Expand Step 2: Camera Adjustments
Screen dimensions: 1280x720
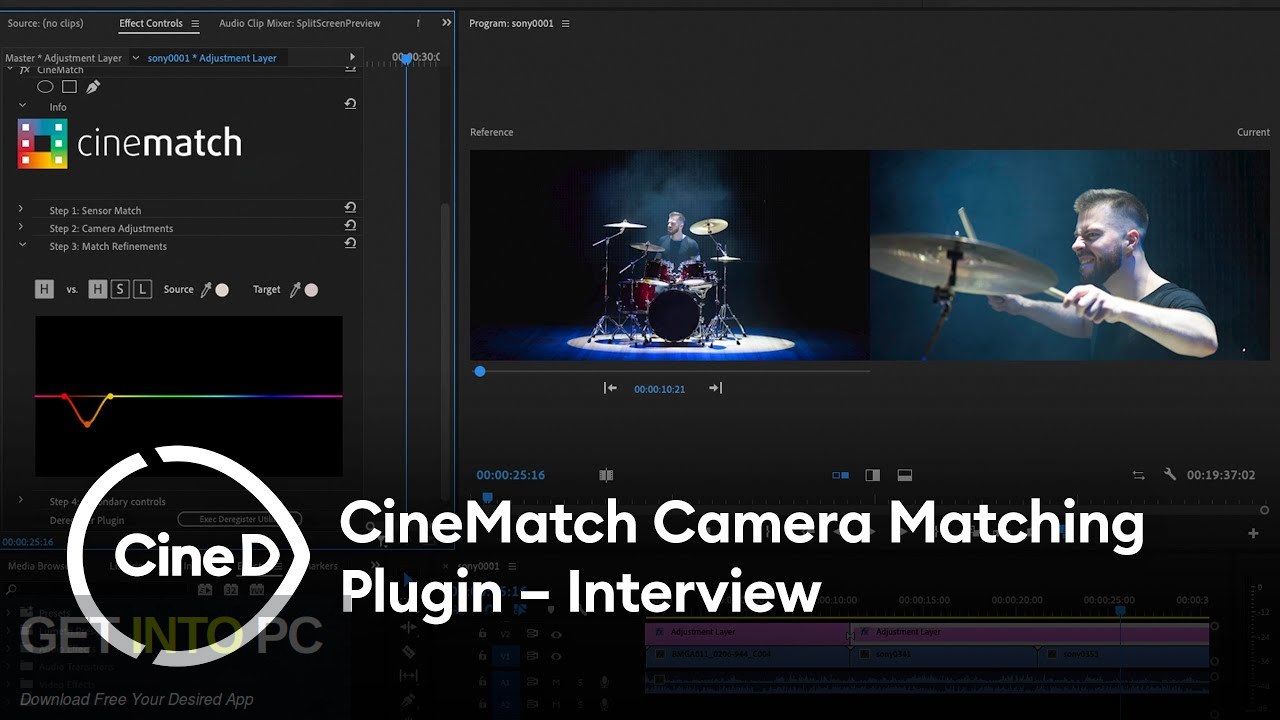(x=20, y=227)
